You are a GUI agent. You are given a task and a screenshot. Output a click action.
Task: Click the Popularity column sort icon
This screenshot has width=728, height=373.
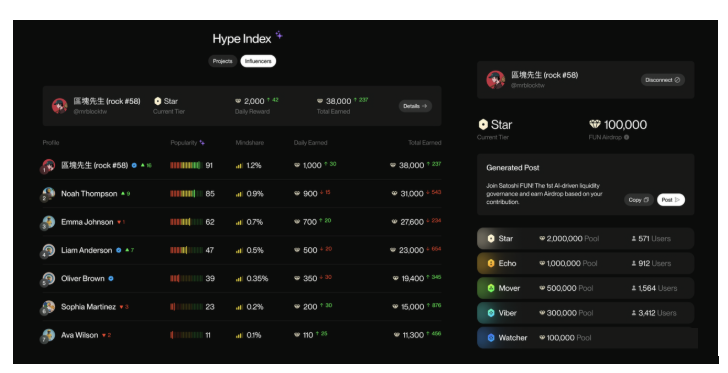(x=202, y=143)
